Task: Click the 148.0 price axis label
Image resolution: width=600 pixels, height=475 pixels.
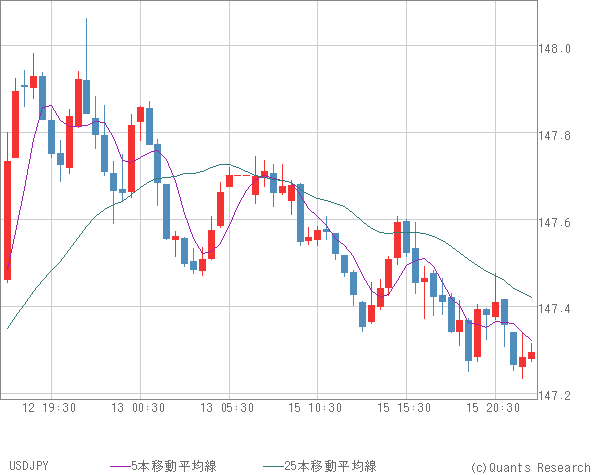Action: 554,49
